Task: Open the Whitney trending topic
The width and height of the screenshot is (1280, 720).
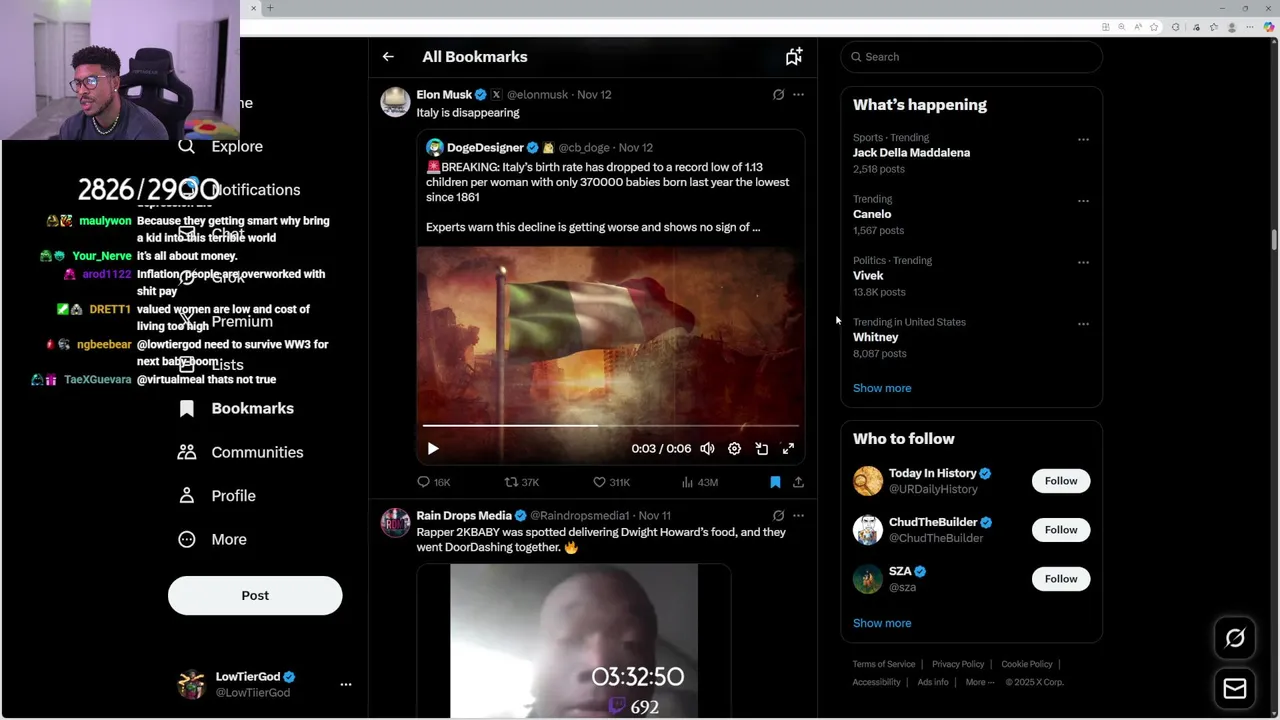Action: click(x=875, y=337)
